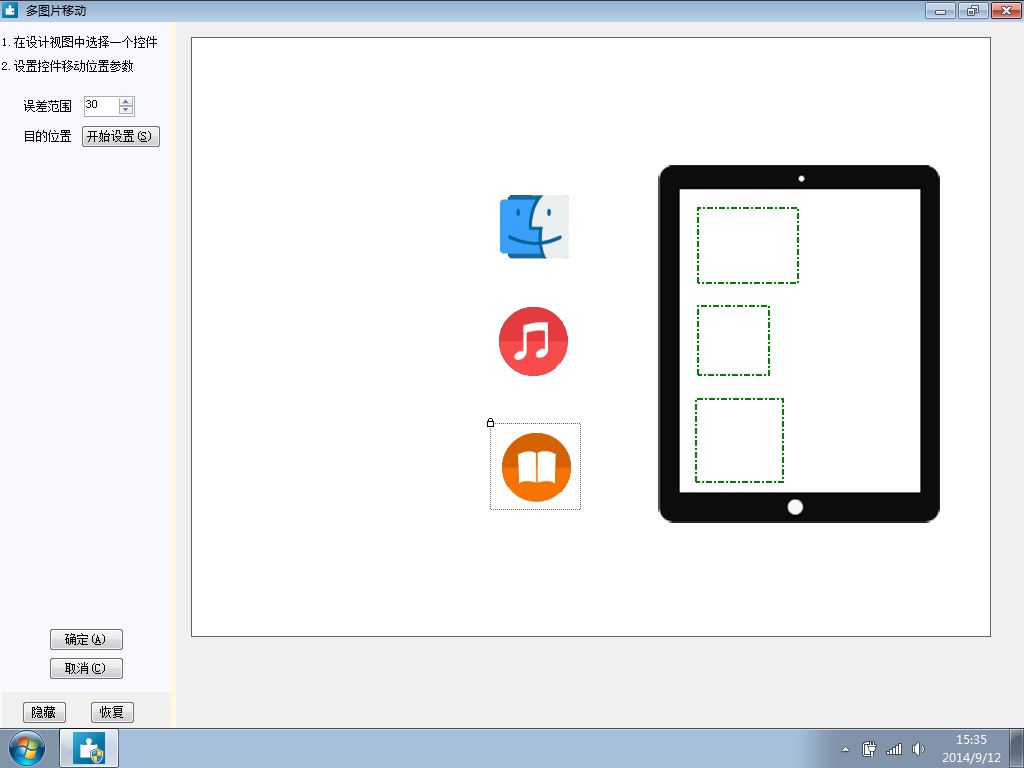Image resolution: width=1024 pixels, height=768 pixels.
Task: Select the orange book icon
Action: click(x=536, y=467)
